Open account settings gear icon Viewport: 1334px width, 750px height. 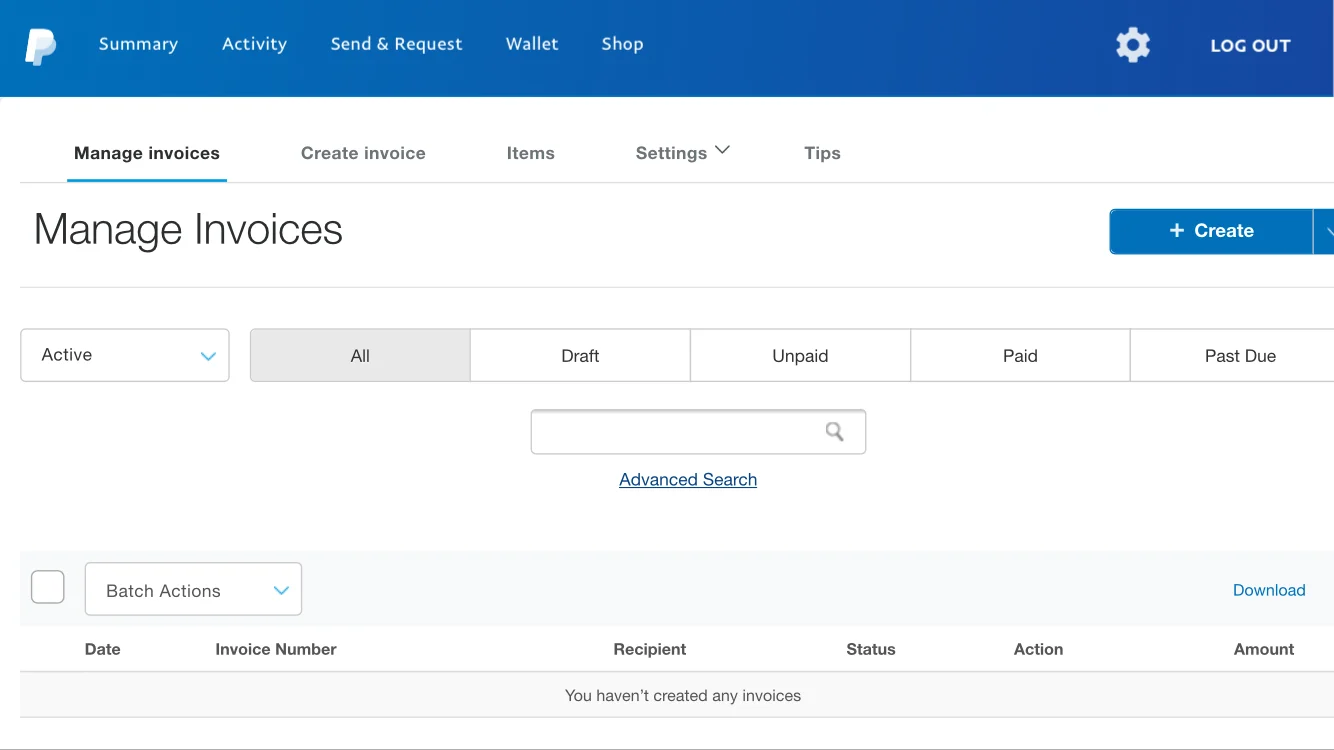(1132, 45)
